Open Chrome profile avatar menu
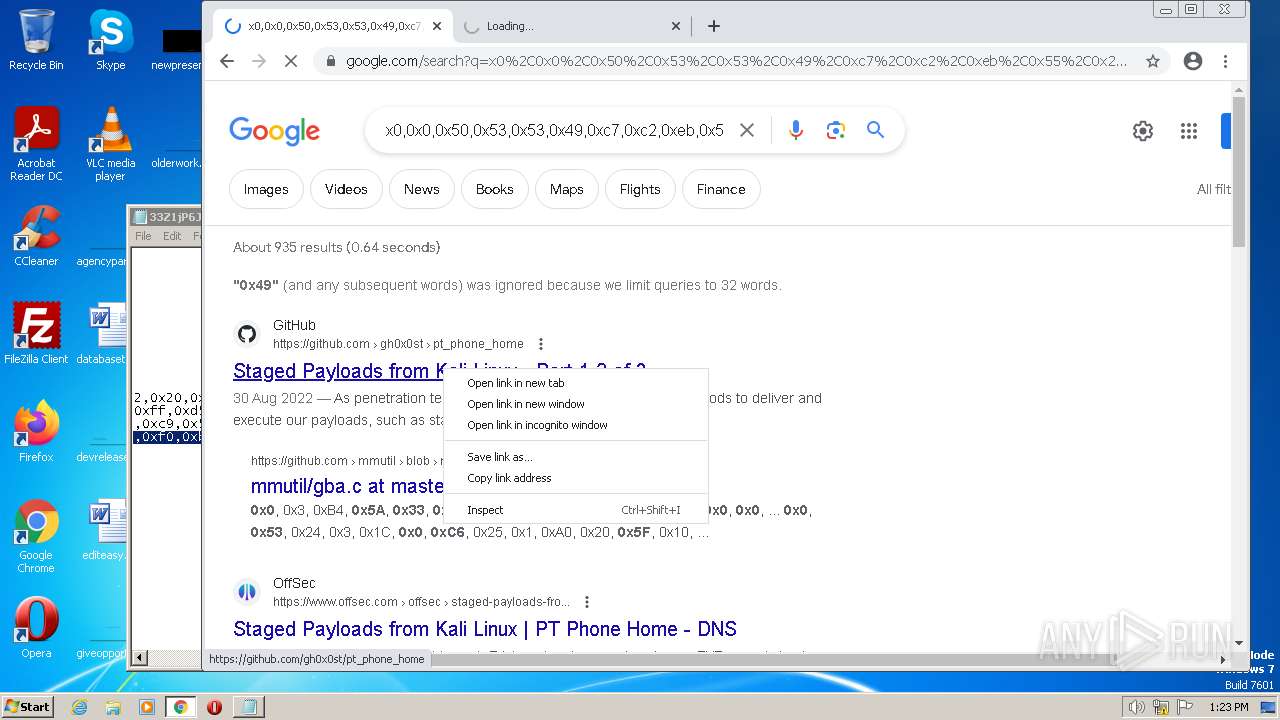The height and width of the screenshot is (720, 1280). pos(1192,61)
